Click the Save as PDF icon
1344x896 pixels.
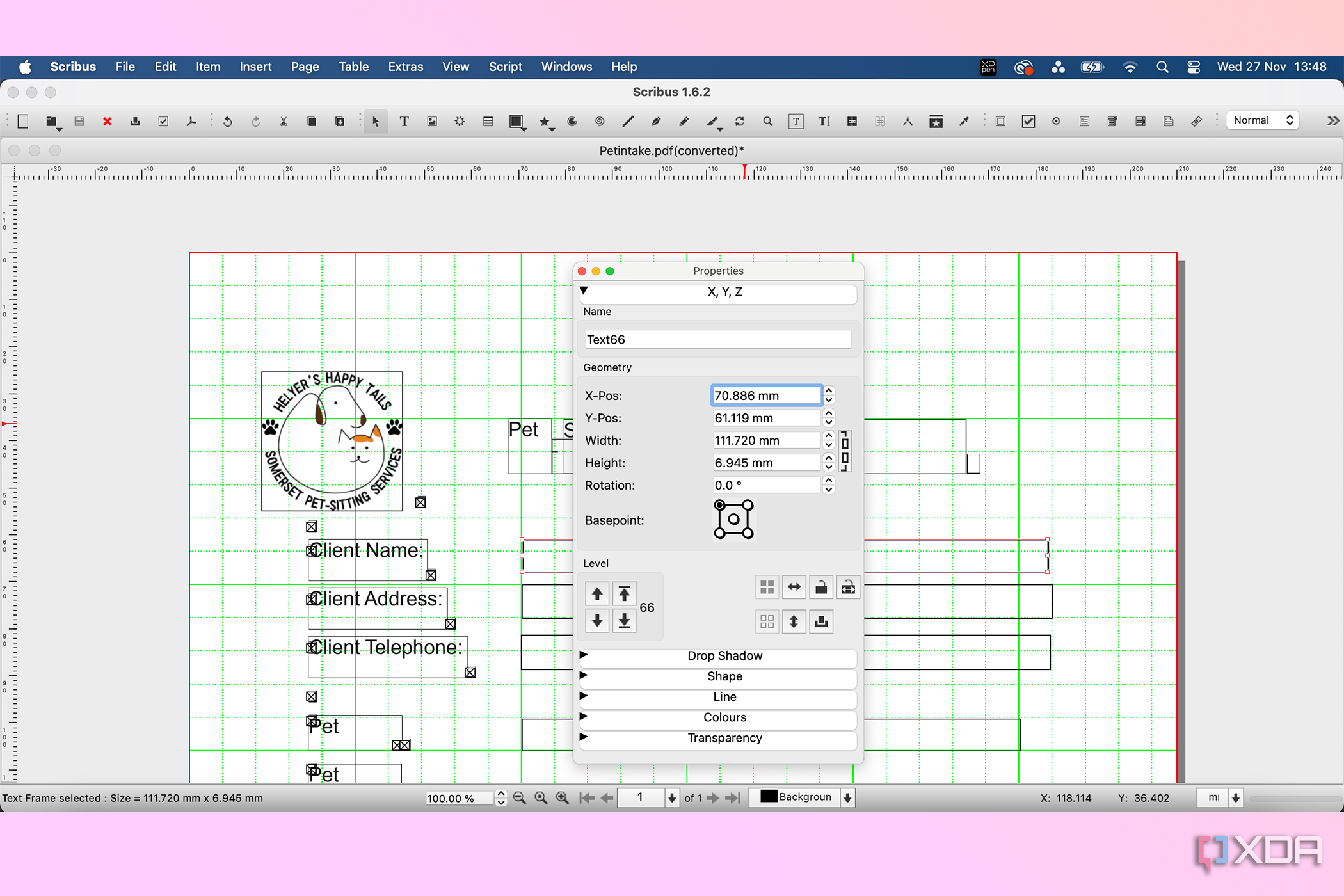191,122
